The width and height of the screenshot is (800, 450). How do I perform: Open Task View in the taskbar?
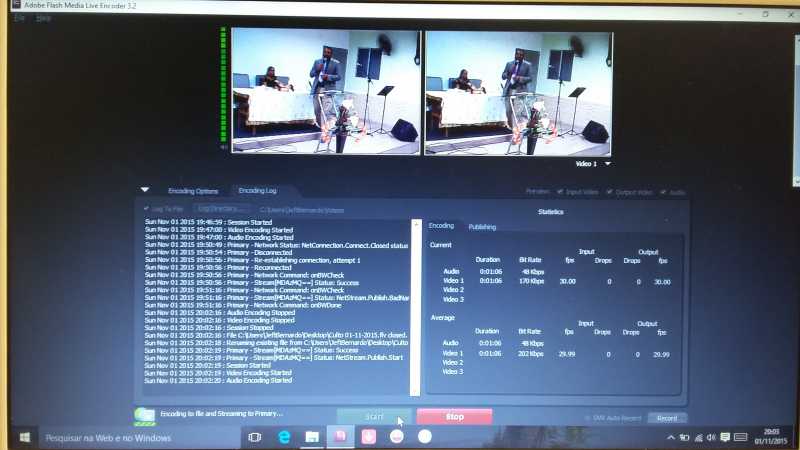[x=255, y=437]
